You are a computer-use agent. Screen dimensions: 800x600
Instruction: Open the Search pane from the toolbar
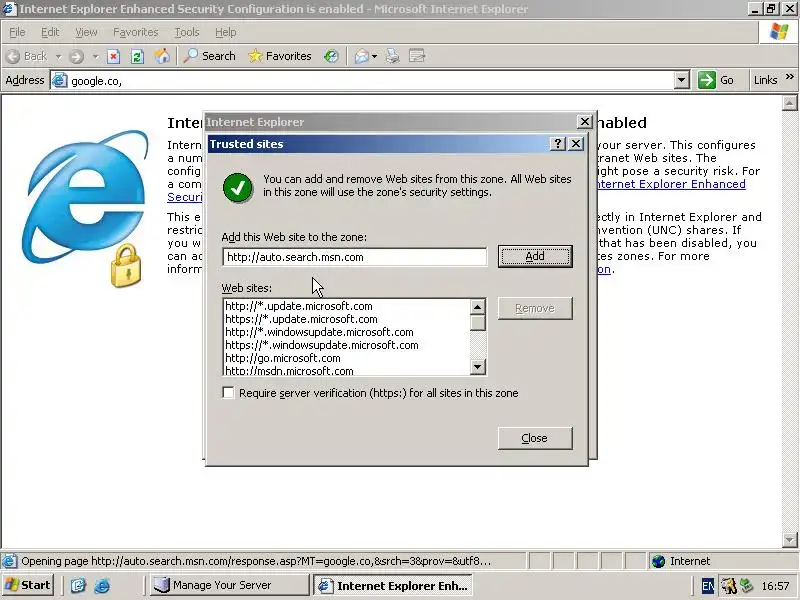(210, 56)
